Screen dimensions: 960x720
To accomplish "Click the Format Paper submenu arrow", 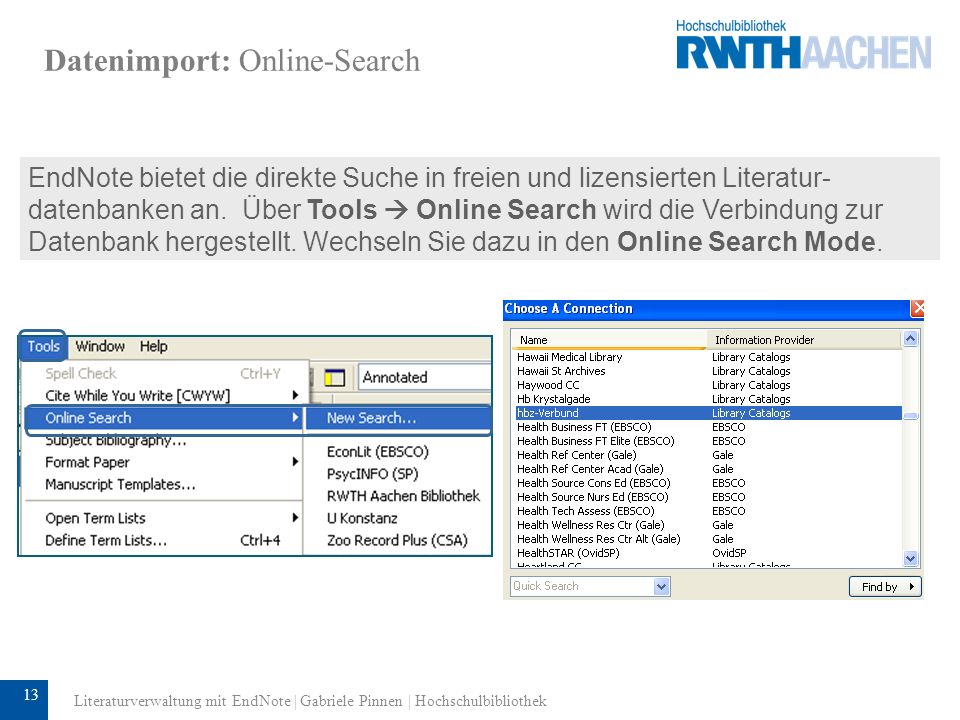I will point(295,462).
